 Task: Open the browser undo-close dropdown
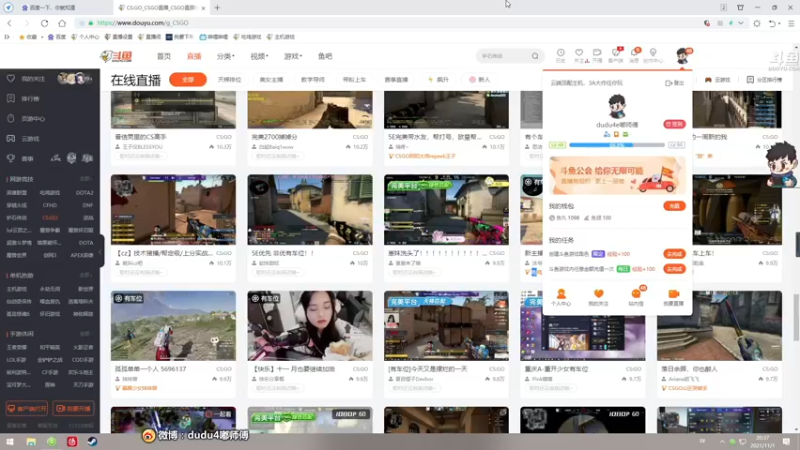(x=774, y=23)
